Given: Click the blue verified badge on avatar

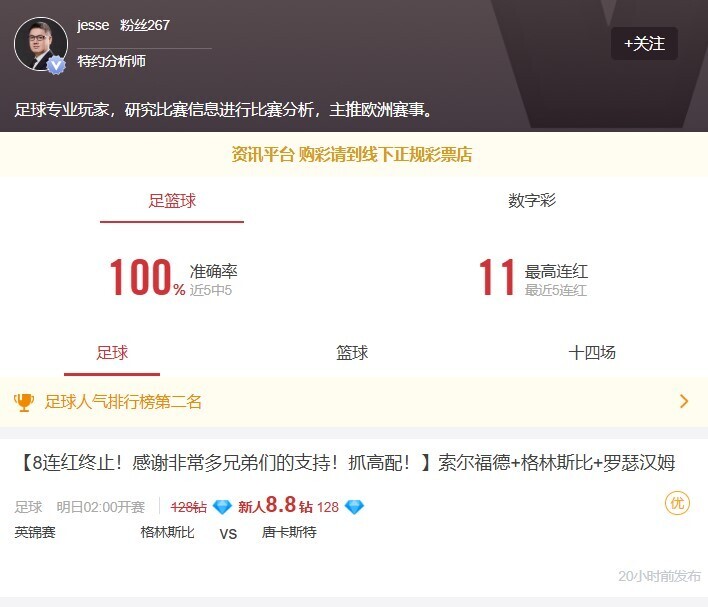Looking at the screenshot, I should tap(57, 64).
